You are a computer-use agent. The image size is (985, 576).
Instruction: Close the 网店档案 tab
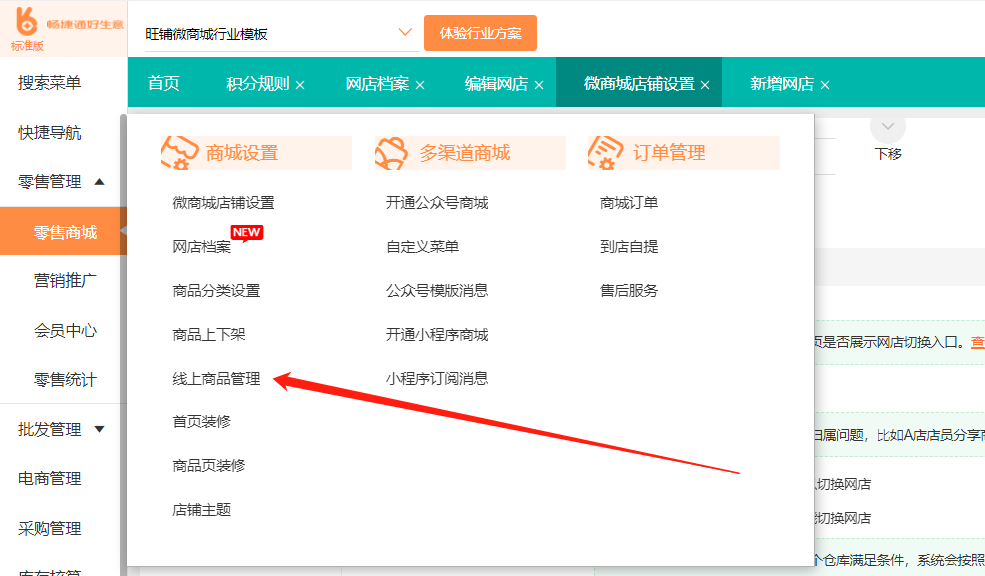(x=420, y=85)
